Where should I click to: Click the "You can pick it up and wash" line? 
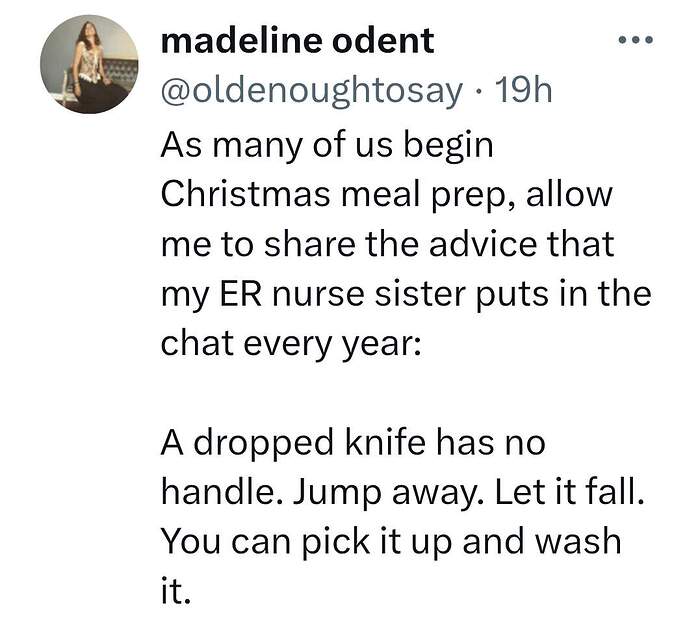click(x=390, y=543)
